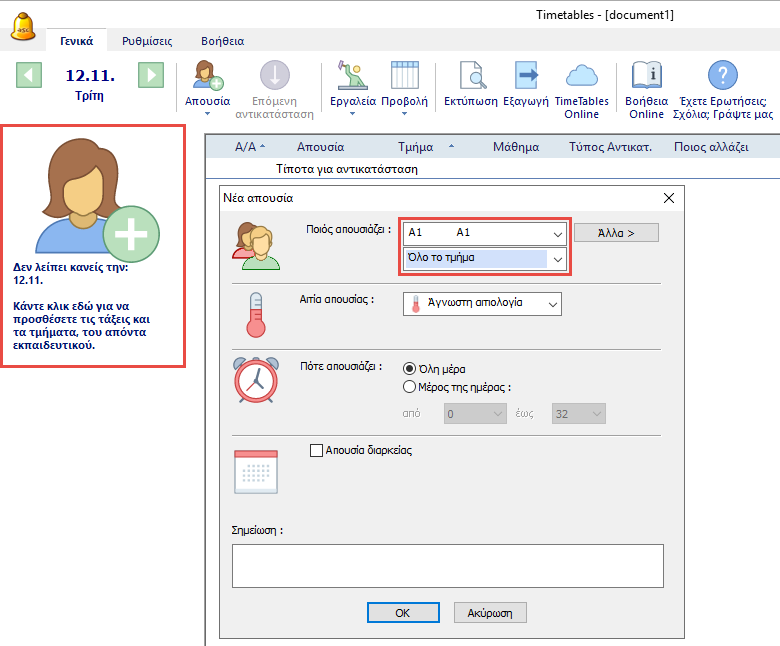The width and height of the screenshot is (780, 646).
Task: Click the question mark feedback icon
Action: coord(722,76)
